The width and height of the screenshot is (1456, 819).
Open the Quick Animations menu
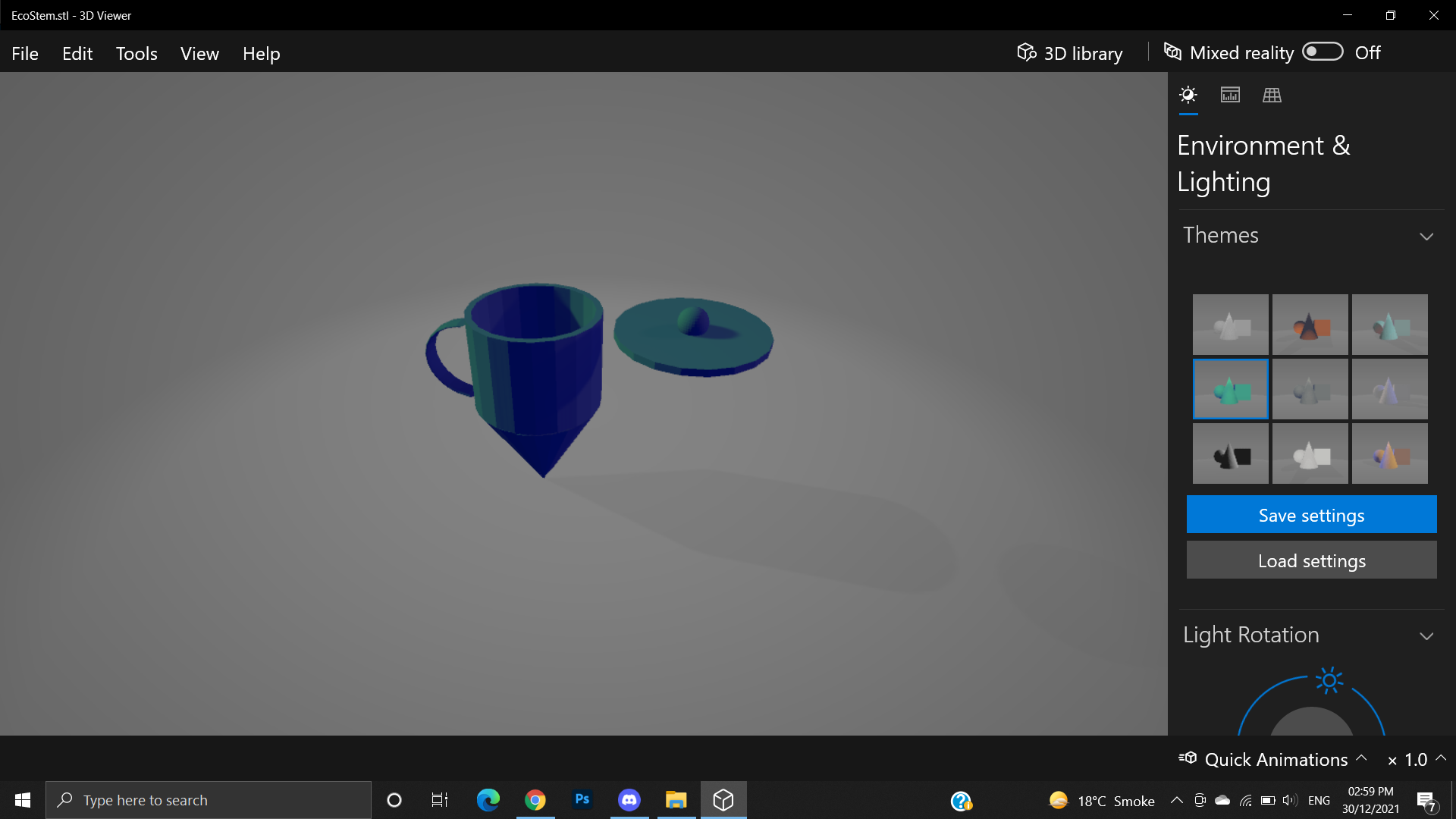point(1276,759)
